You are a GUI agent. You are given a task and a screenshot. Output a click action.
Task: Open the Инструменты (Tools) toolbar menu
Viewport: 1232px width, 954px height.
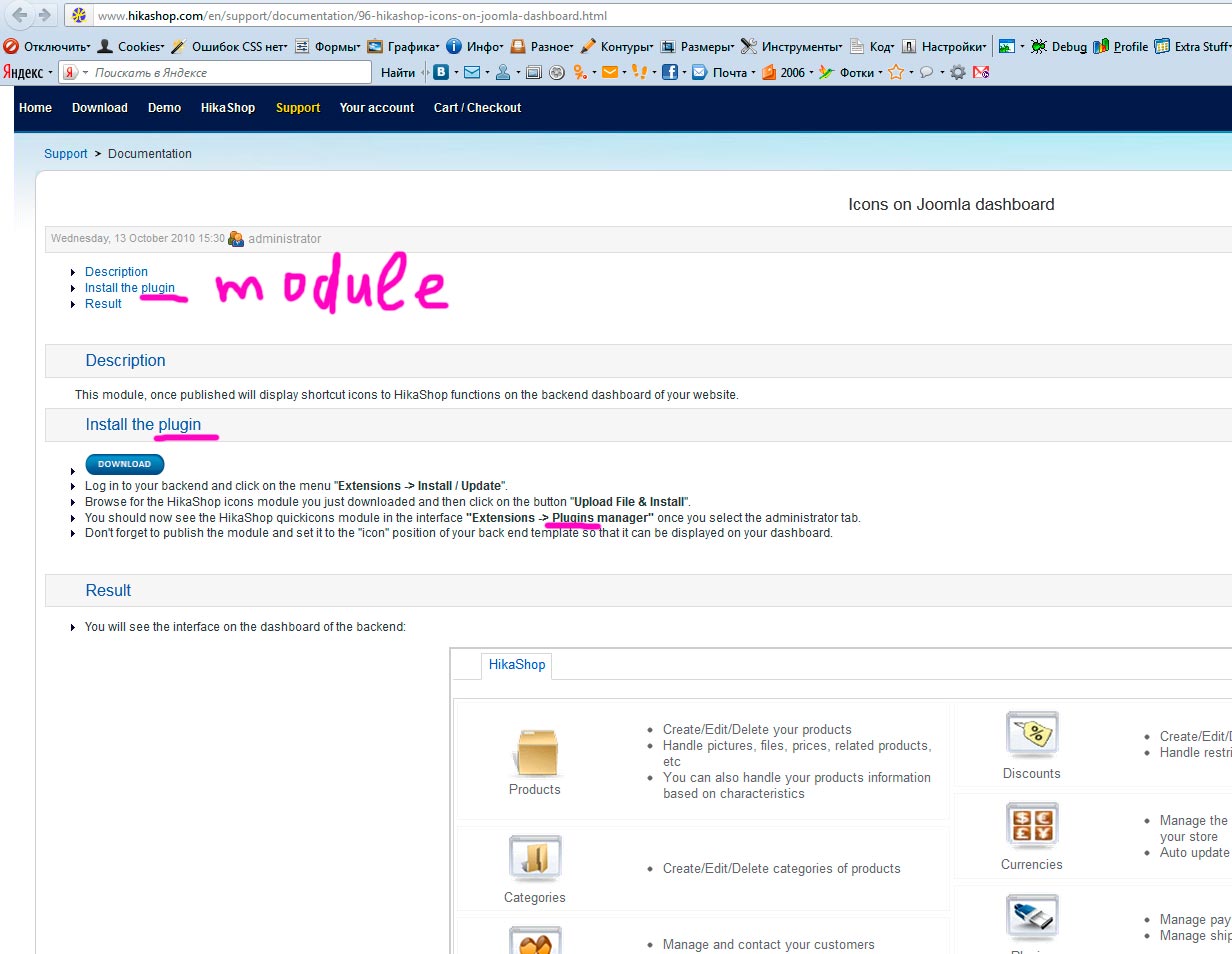click(792, 47)
